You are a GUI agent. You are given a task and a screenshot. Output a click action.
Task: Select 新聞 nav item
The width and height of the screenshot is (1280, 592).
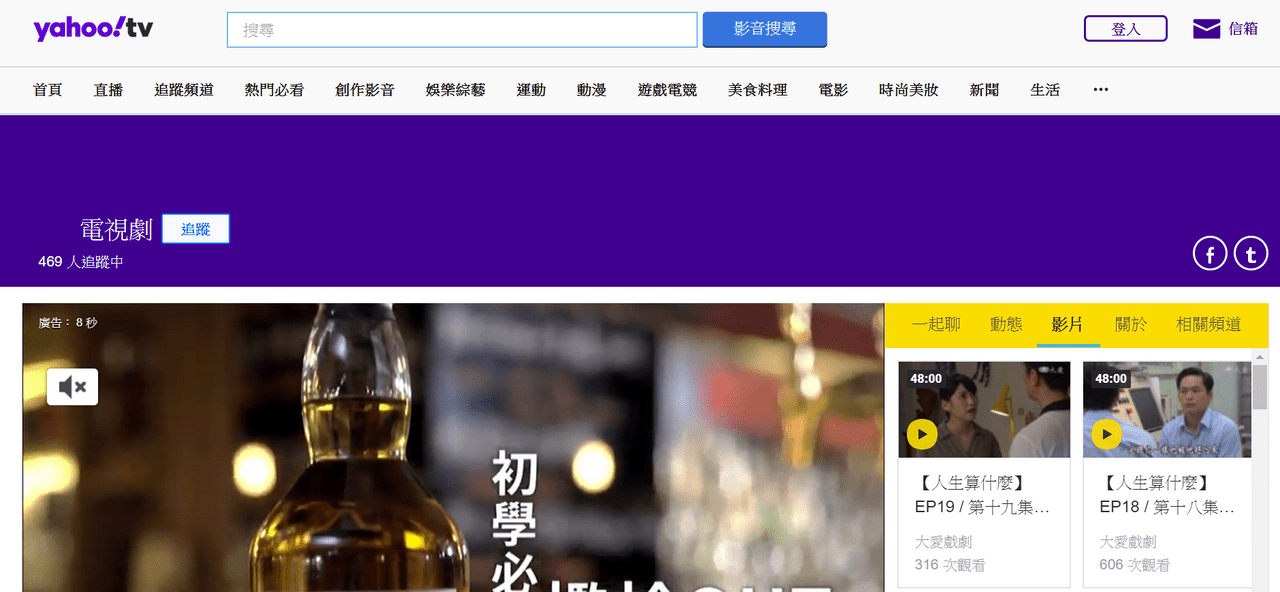(x=984, y=90)
